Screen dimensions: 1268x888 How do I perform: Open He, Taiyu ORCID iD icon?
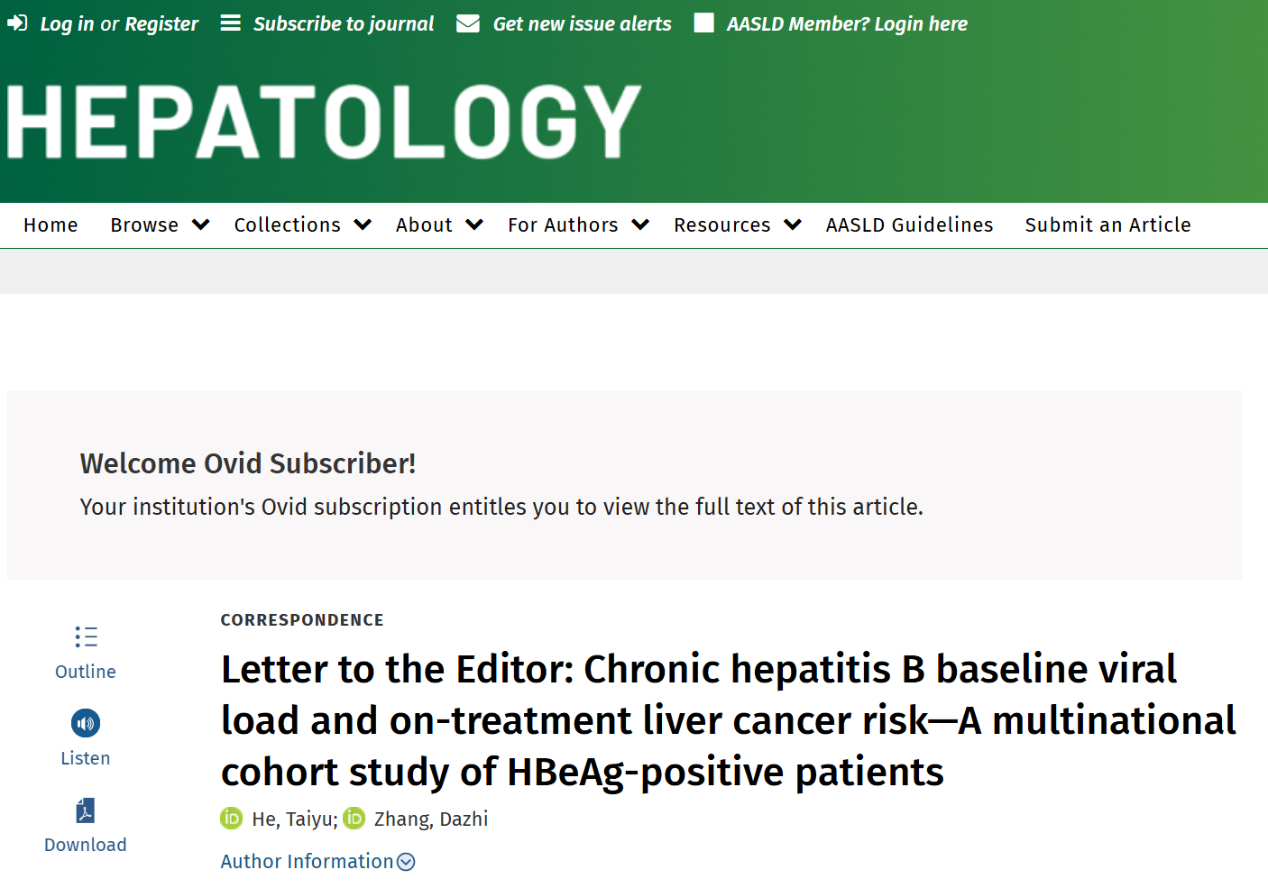point(232,819)
